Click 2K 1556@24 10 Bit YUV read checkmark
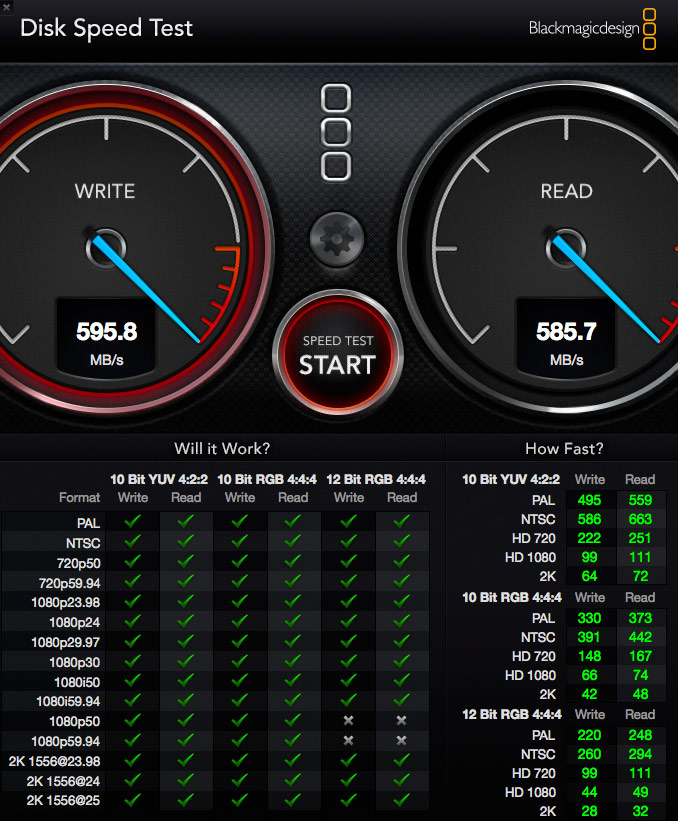Viewport: 678px width, 821px height. point(186,780)
